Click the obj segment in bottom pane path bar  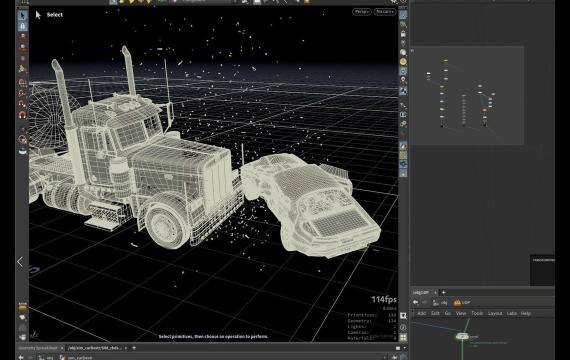coord(47,357)
